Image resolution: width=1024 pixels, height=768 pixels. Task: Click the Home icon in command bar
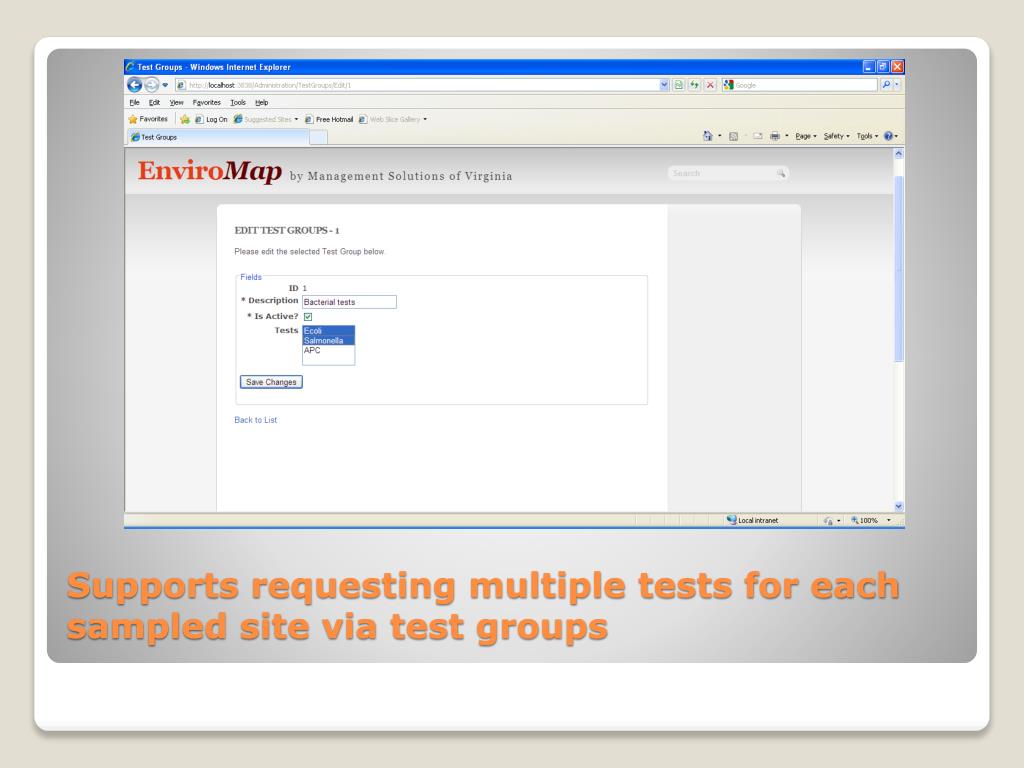tap(707, 136)
